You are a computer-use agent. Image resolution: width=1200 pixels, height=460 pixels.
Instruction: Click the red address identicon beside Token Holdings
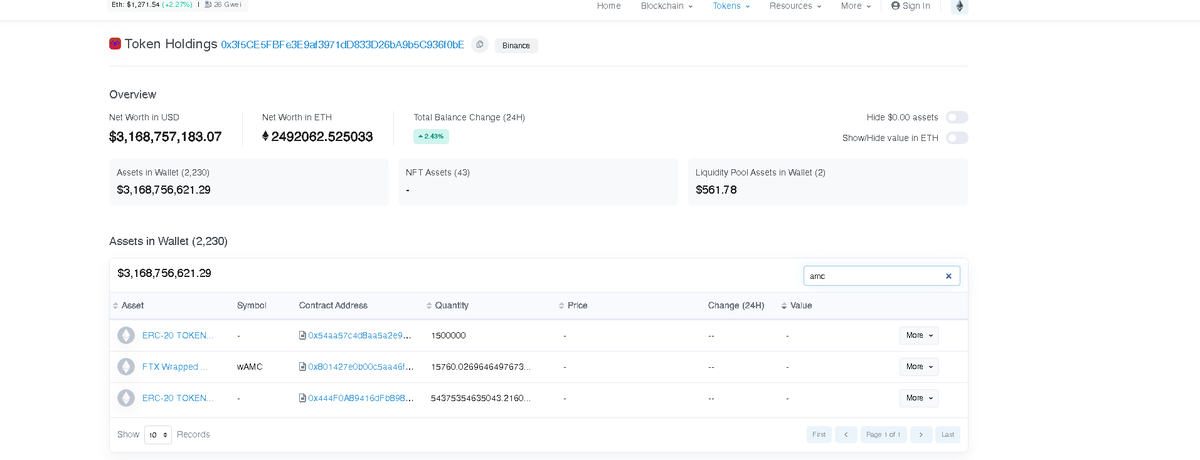[115, 44]
